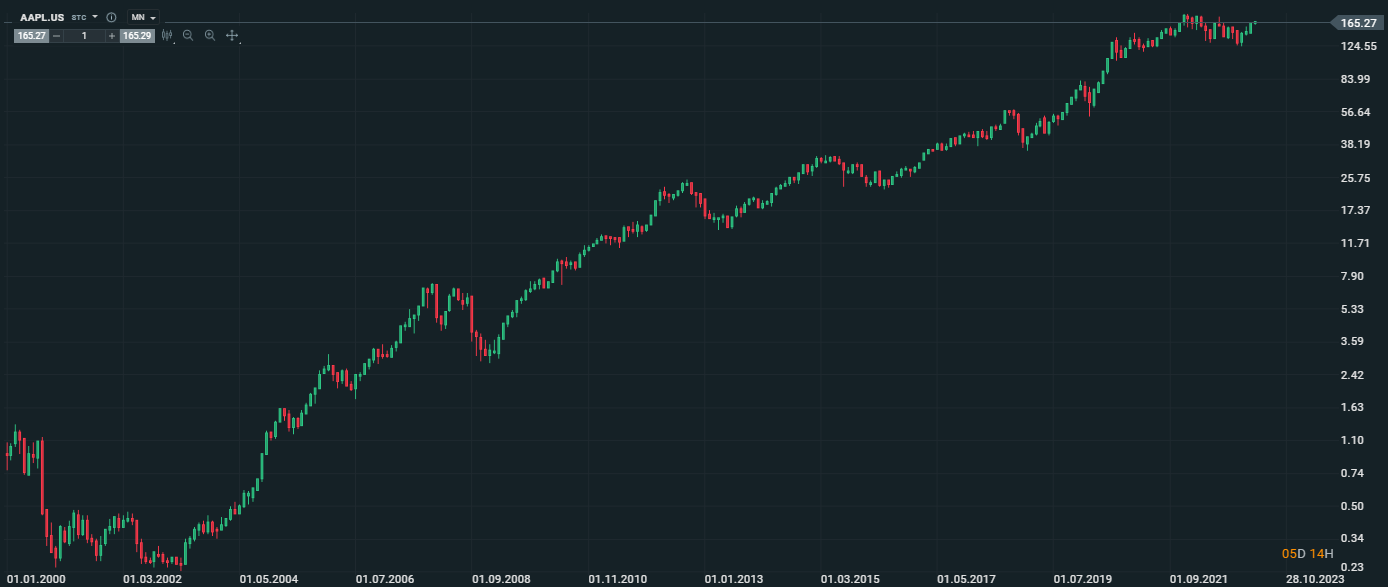
Task: Click the 165.27 sell price button
Action: pos(31,36)
